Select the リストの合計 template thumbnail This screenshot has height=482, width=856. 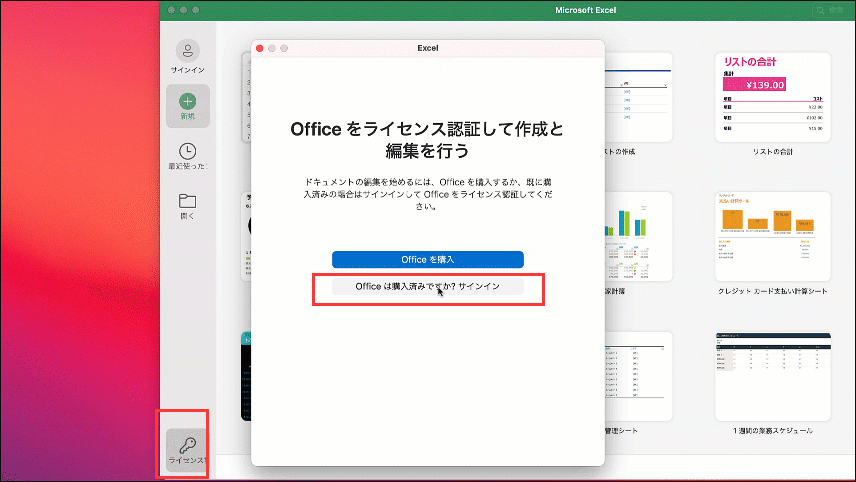tap(772, 97)
